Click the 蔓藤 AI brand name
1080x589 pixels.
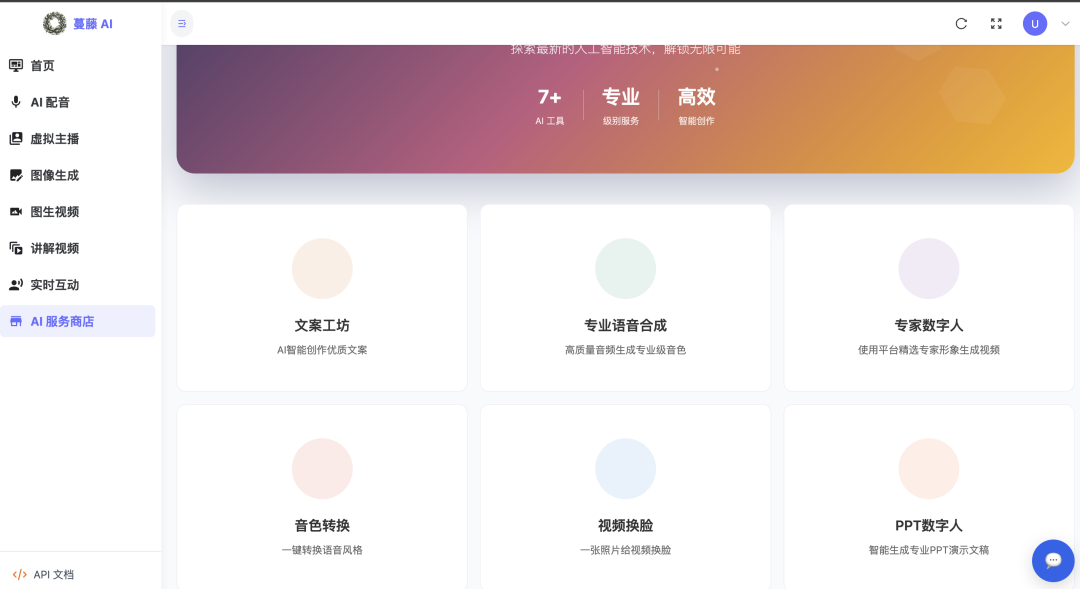[92, 24]
